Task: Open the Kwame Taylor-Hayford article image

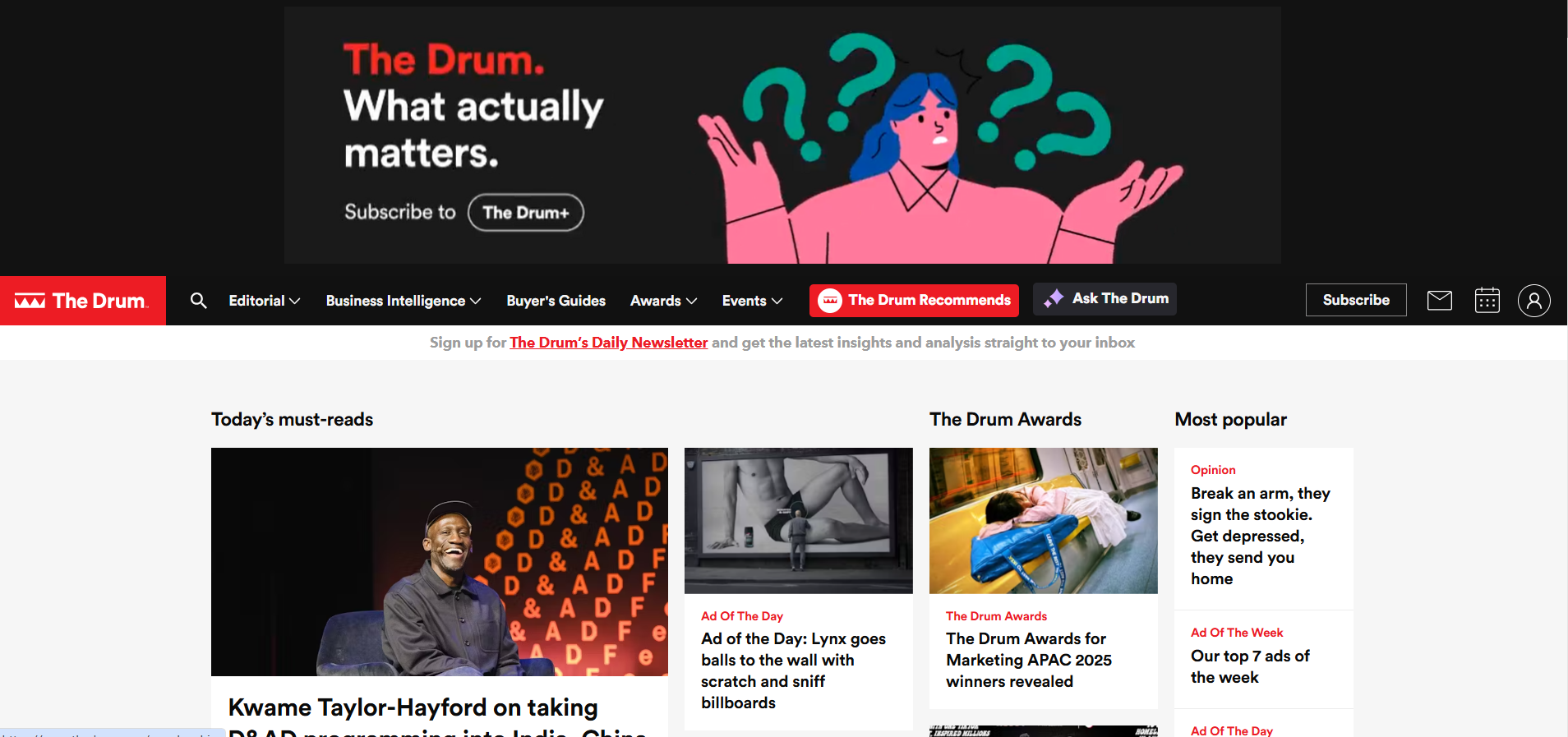Action: 440,562
